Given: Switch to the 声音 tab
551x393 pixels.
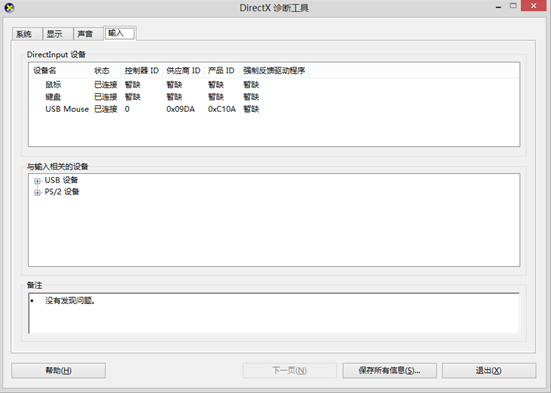Looking at the screenshot, I should coord(88,34).
